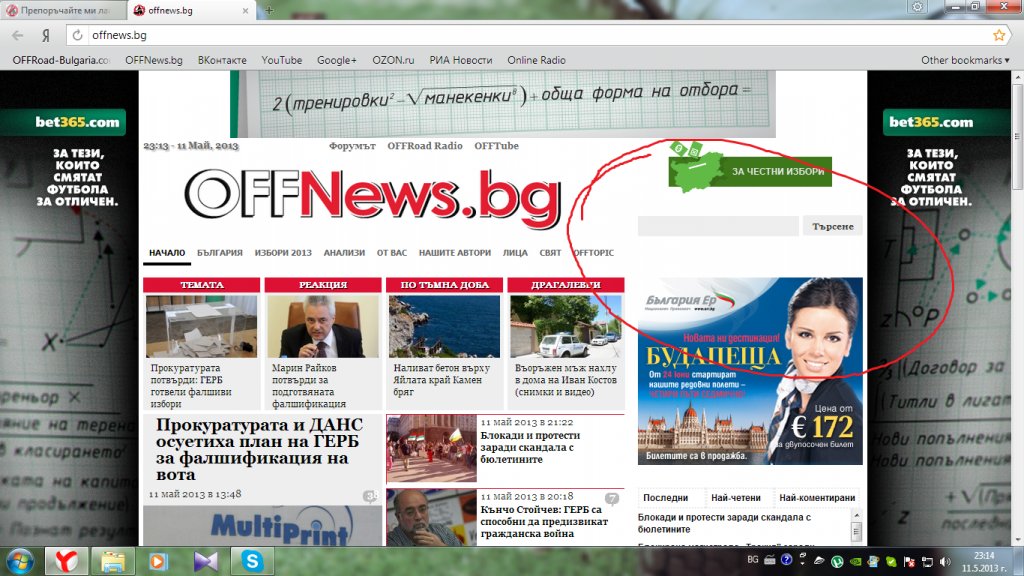Reload the offnews.bg page
The width and height of the screenshot is (1024, 576).
[x=77, y=35]
